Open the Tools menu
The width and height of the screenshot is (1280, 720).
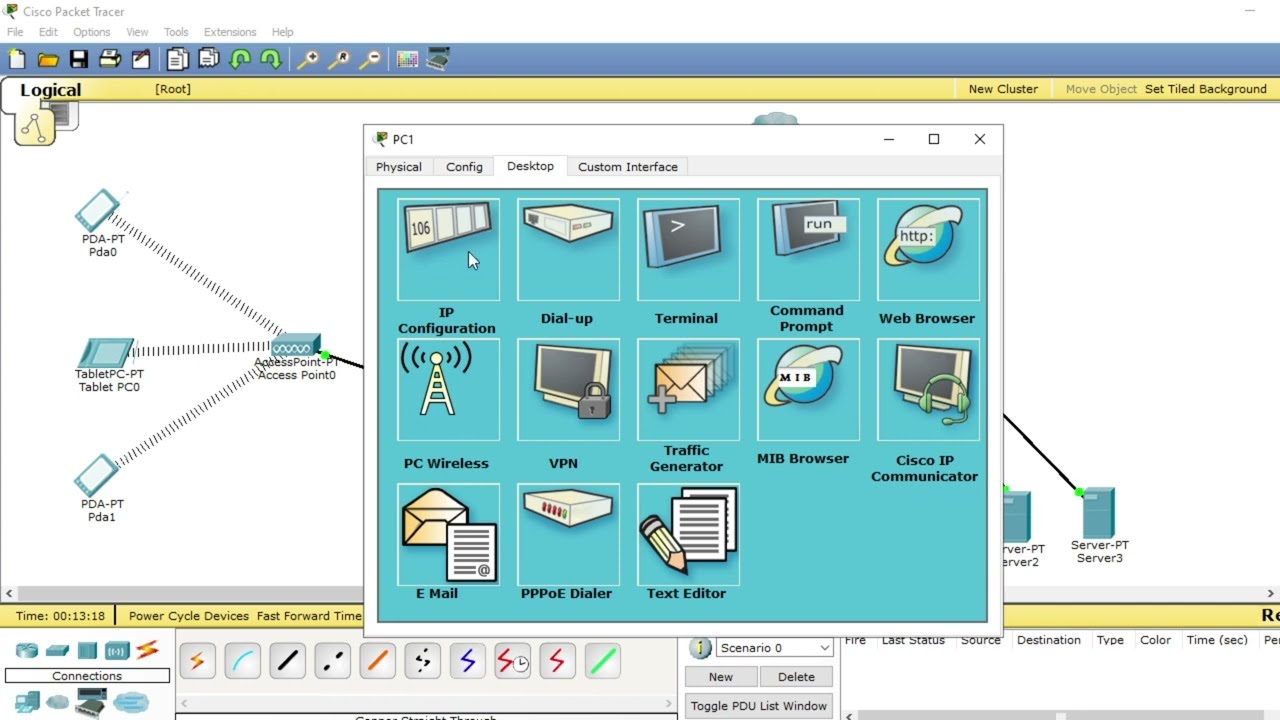pyautogui.click(x=176, y=32)
